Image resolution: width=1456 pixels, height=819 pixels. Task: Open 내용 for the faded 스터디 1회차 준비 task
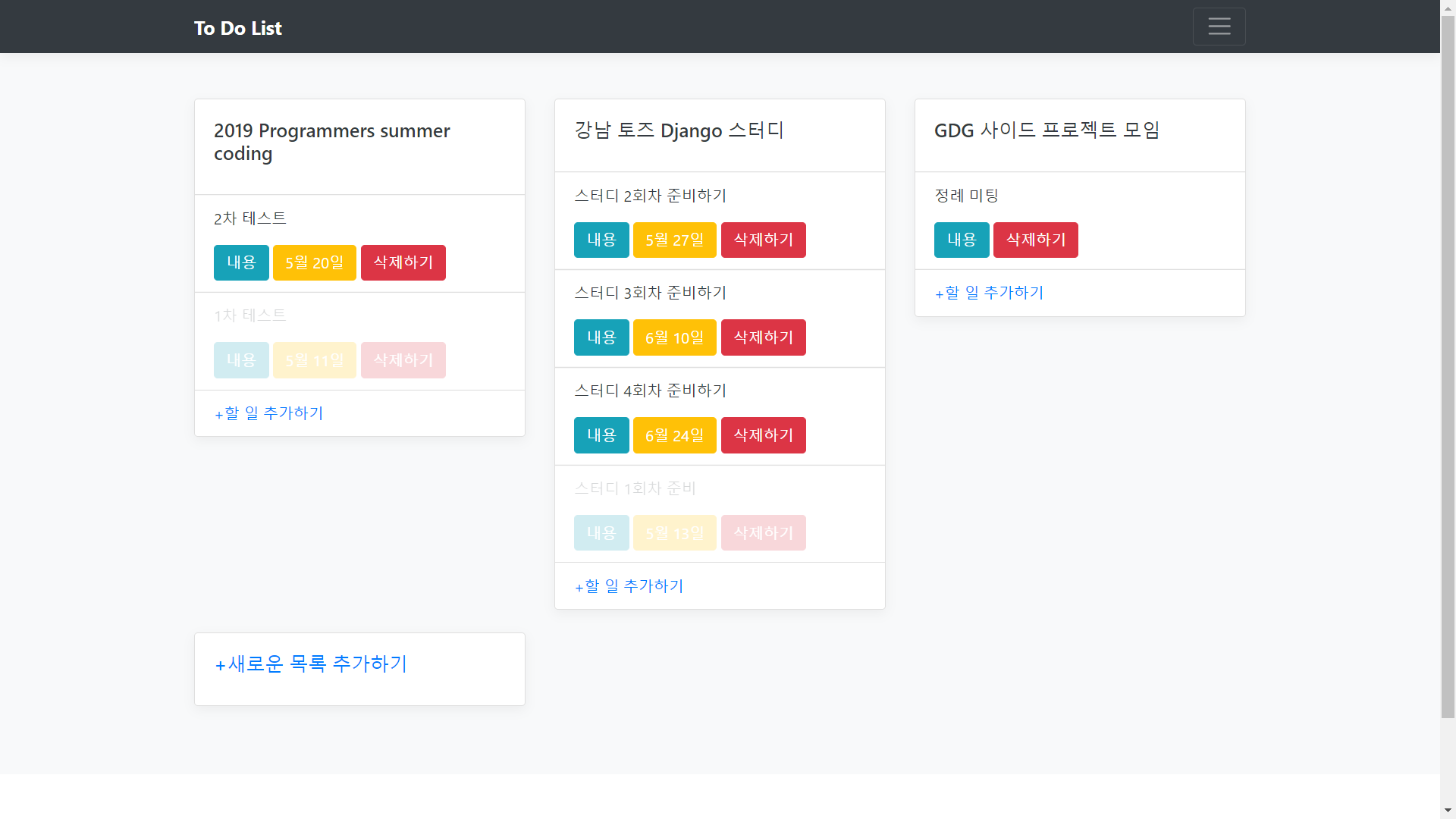coord(601,533)
